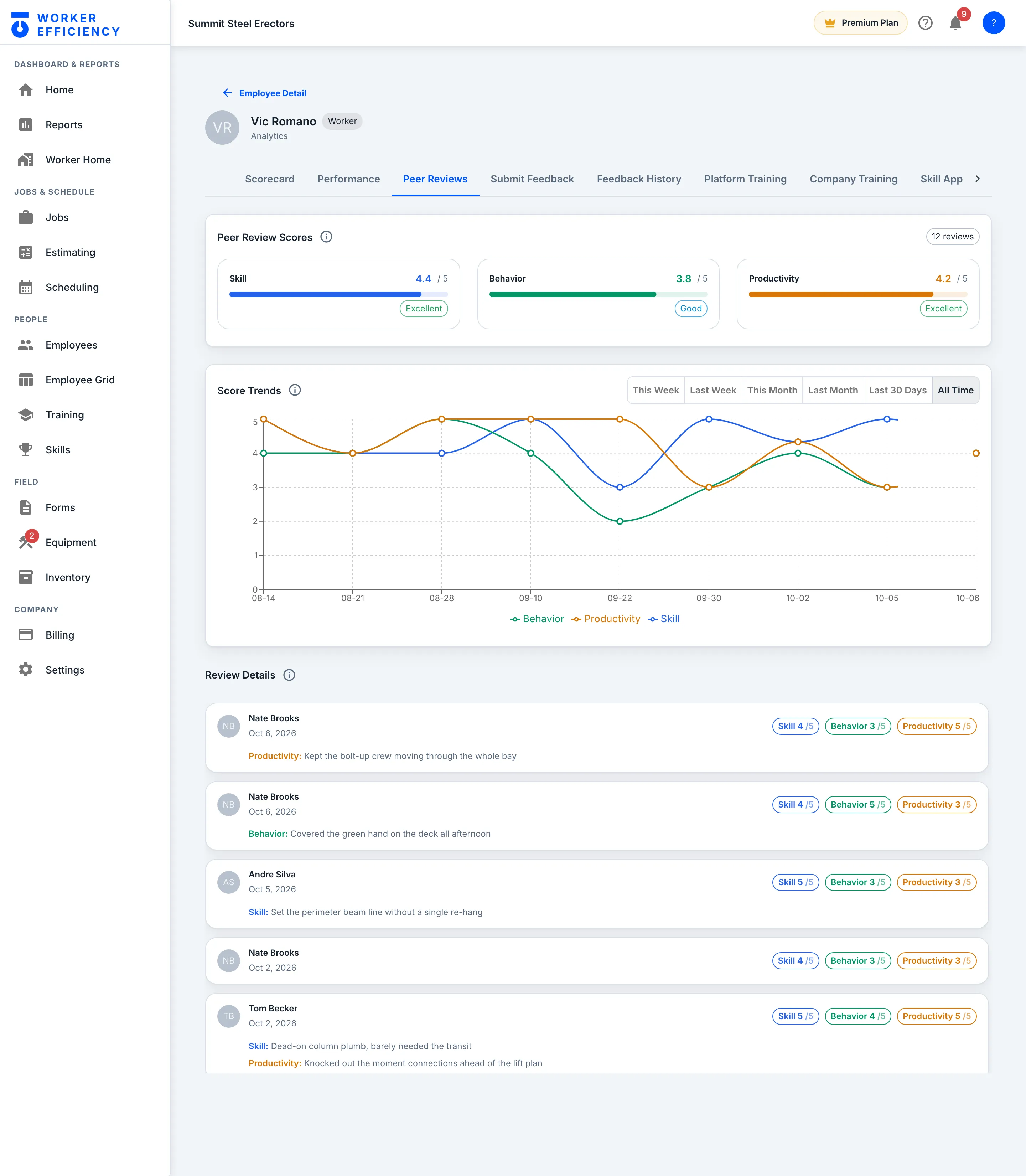The image size is (1026, 1176).
Task: Open the Estimating calculator icon
Action: [x=25, y=253]
